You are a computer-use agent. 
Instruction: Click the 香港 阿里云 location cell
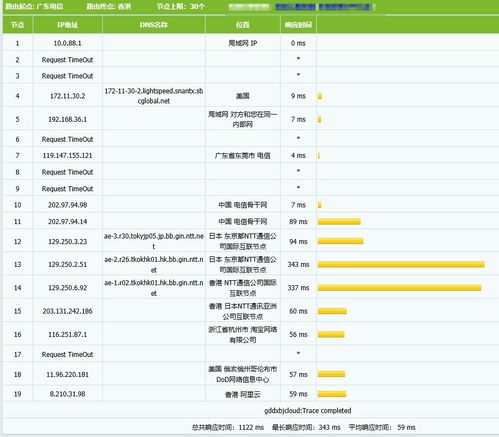[243, 395]
